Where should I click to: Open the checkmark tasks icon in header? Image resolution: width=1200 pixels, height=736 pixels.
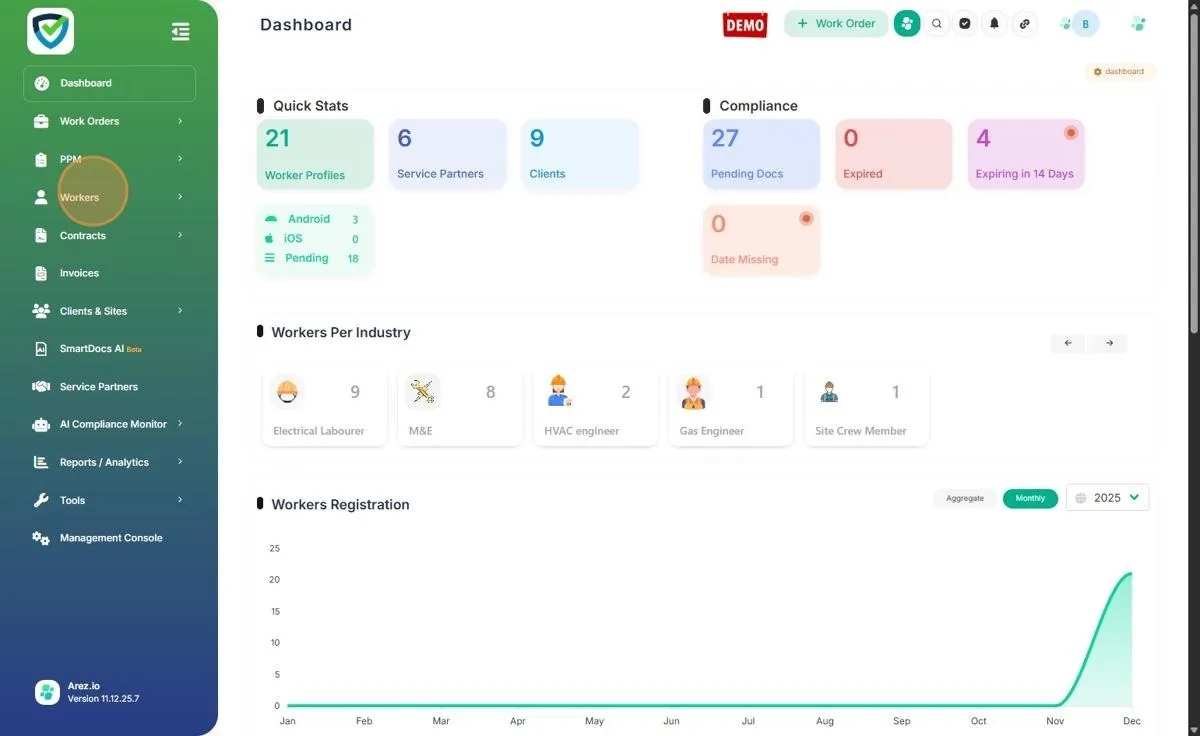965,24
